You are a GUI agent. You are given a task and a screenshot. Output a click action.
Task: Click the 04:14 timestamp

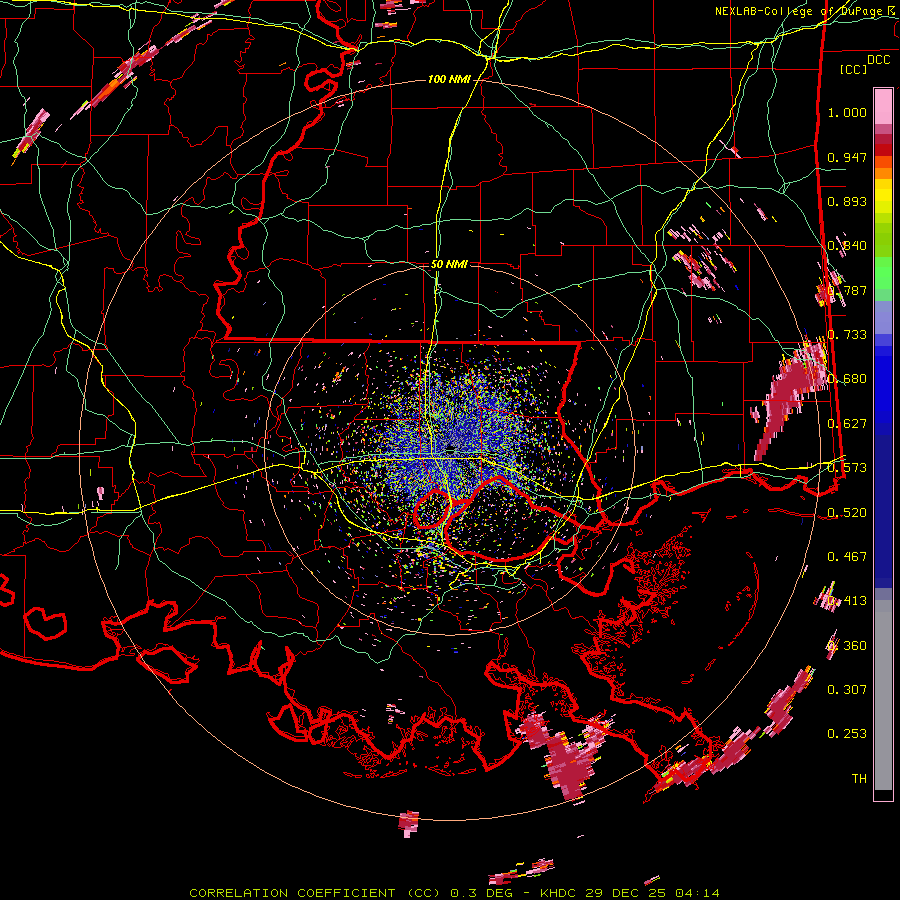pos(696,893)
